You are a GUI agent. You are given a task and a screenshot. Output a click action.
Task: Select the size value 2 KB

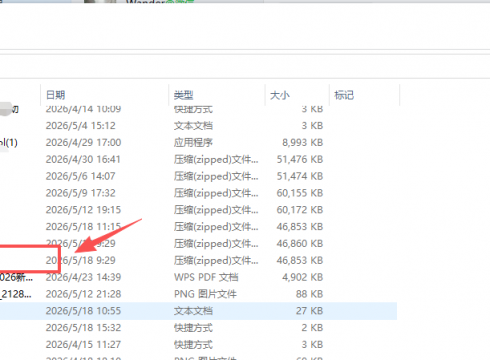pos(312,328)
